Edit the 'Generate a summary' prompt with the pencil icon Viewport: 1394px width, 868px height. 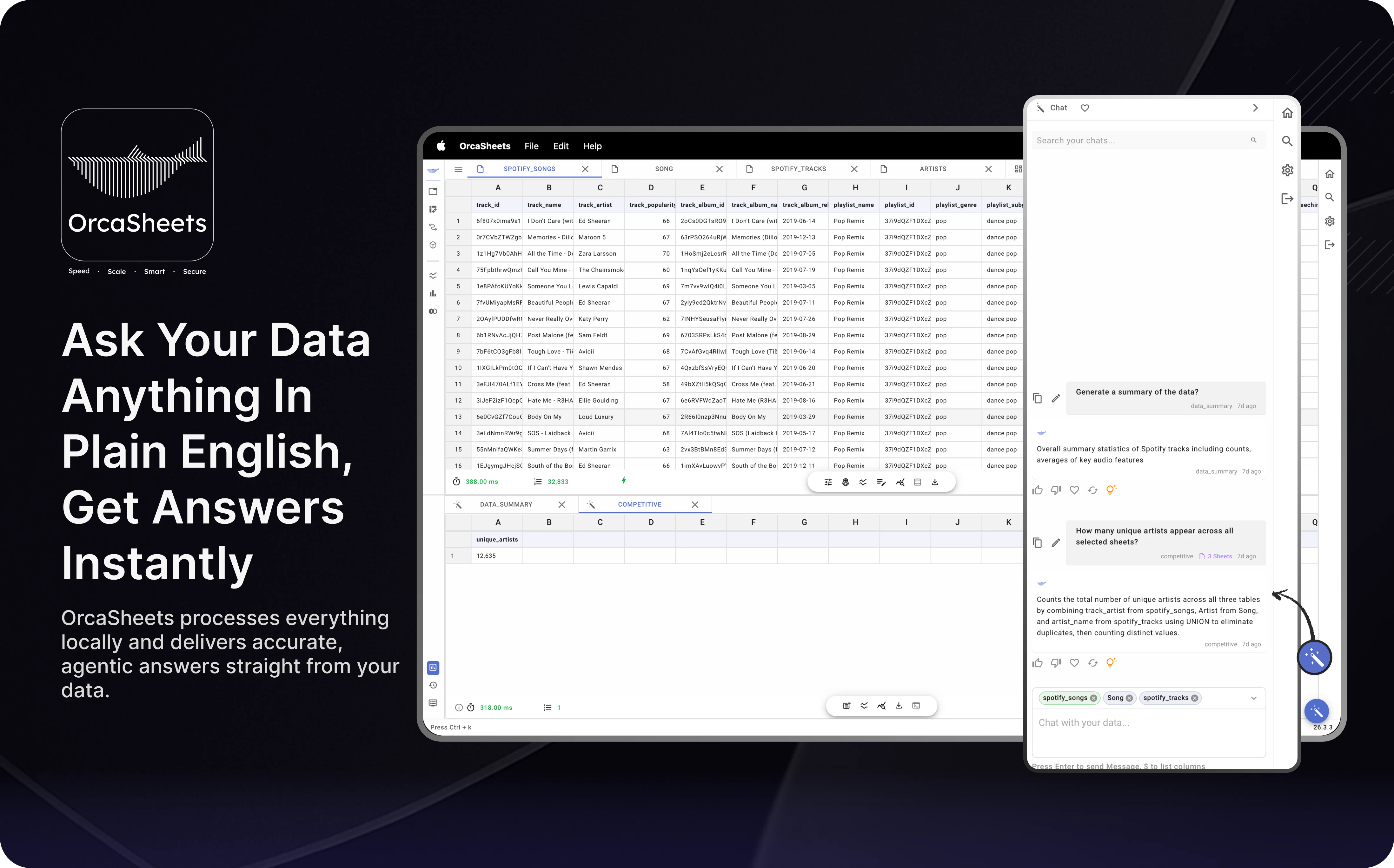coord(1056,398)
